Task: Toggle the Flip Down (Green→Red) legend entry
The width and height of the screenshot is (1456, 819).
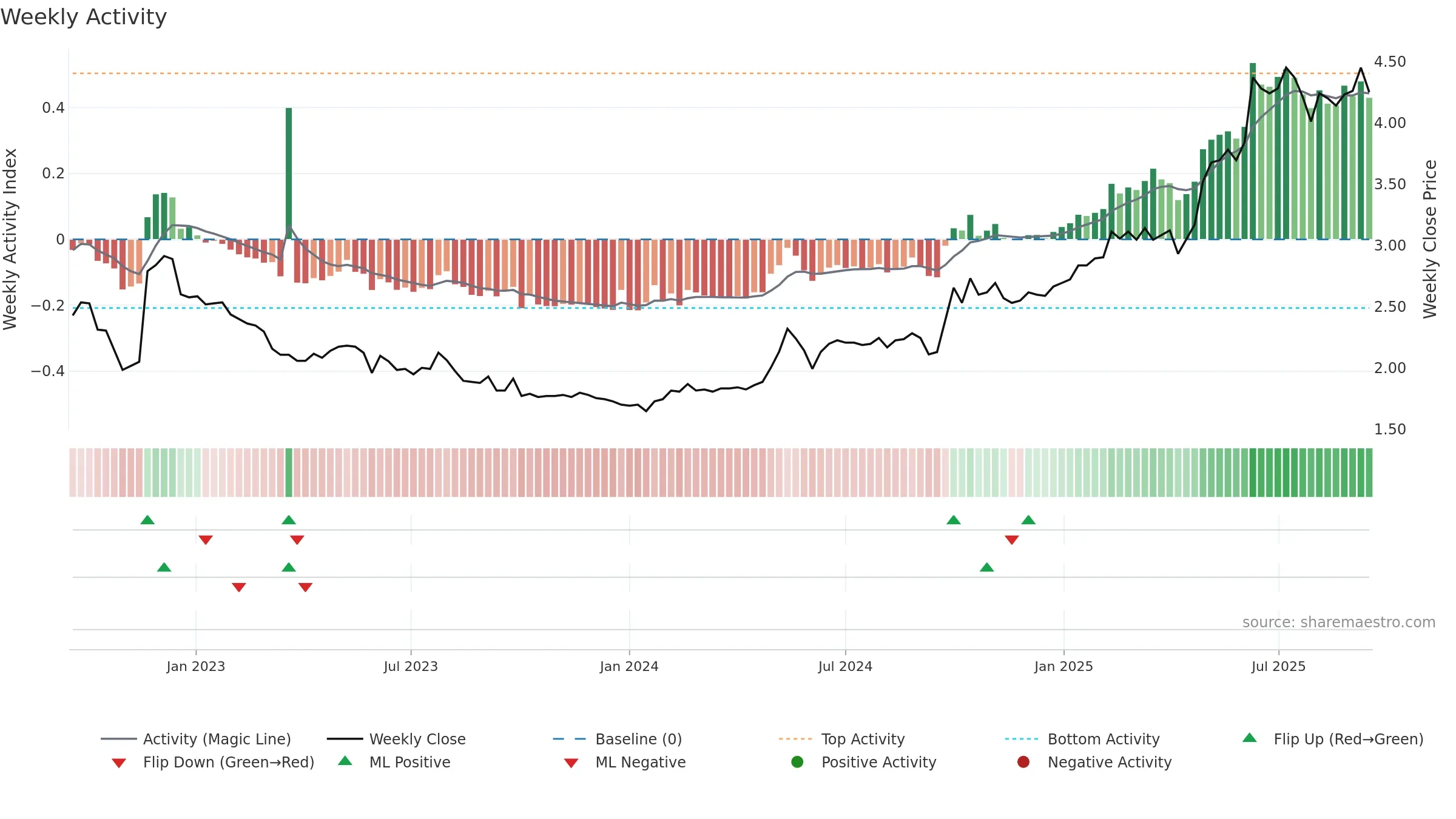Action: click(x=213, y=762)
